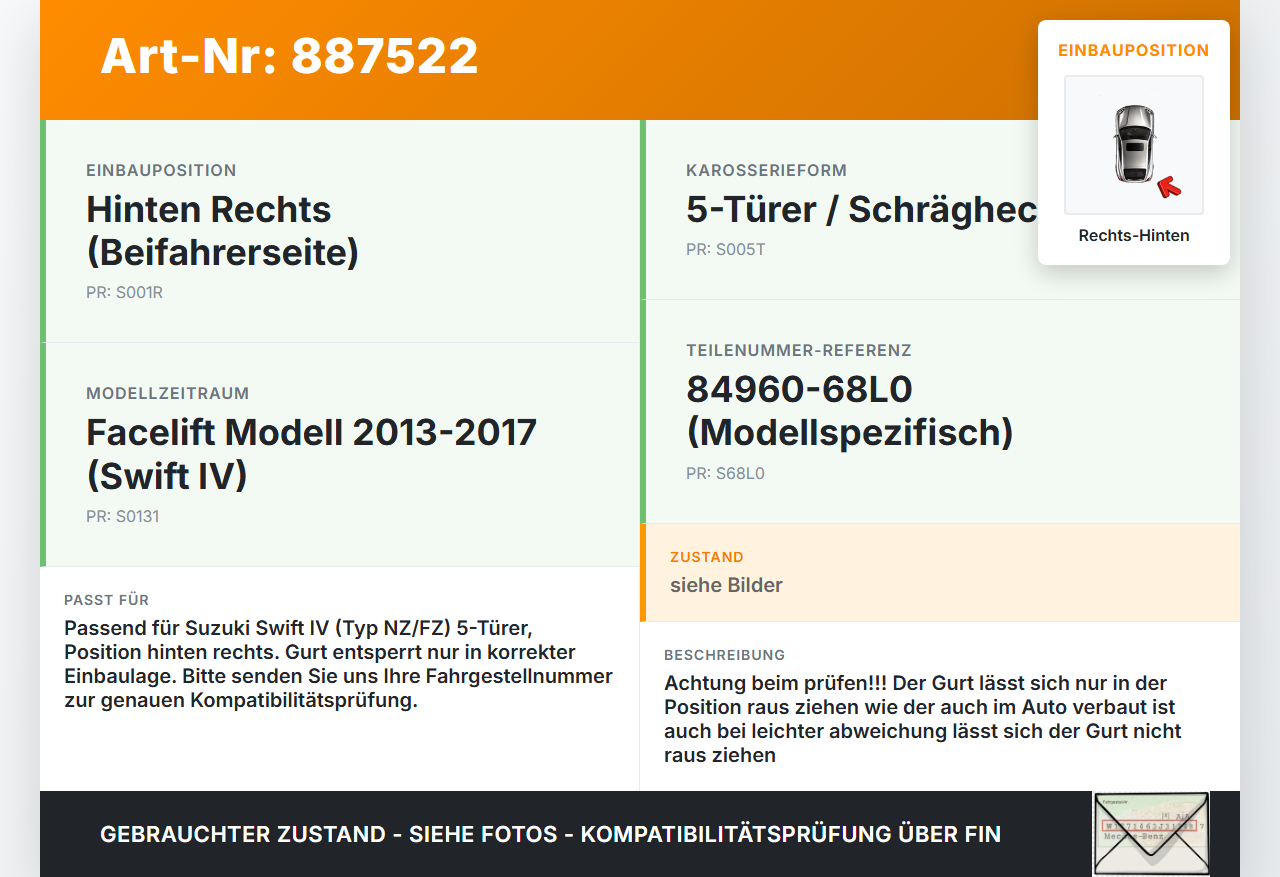This screenshot has height=877, width=1280.
Task: Click the red arrow on car diagram
Action: pyautogui.click(x=1168, y=186)
